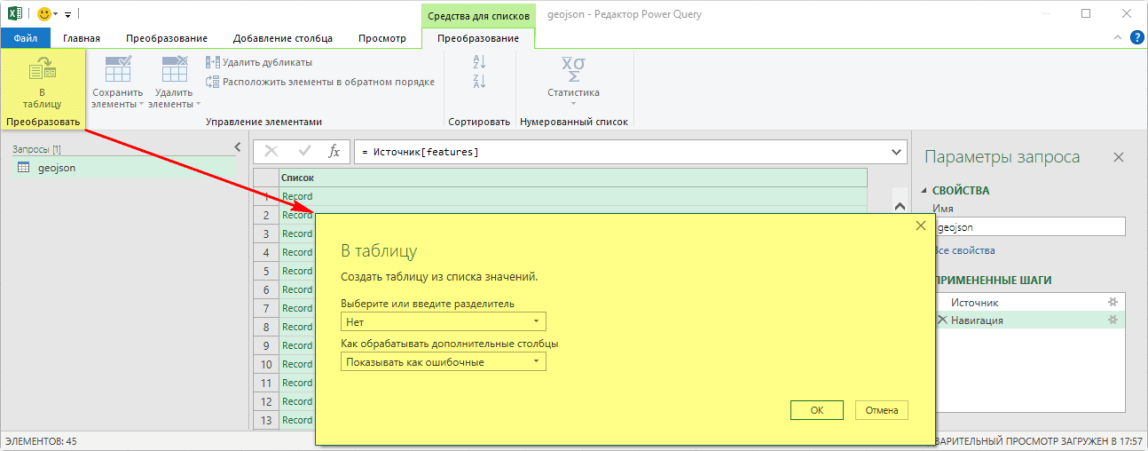This screenshot has height=451, width=1148.
Task: Select the geojson query in queries pane
Action: [56, 168]
